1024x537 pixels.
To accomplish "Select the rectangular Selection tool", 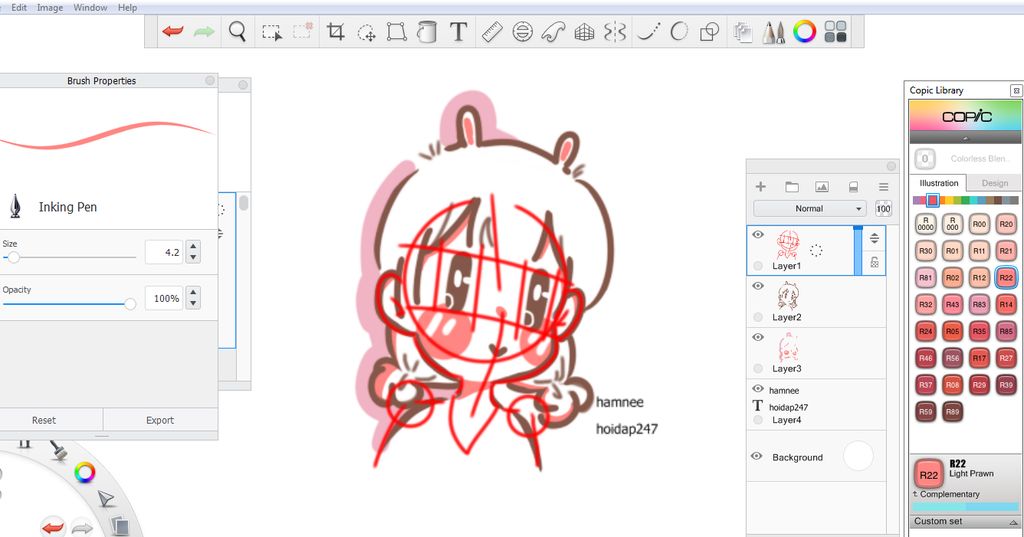I will (x=272, y=32).
